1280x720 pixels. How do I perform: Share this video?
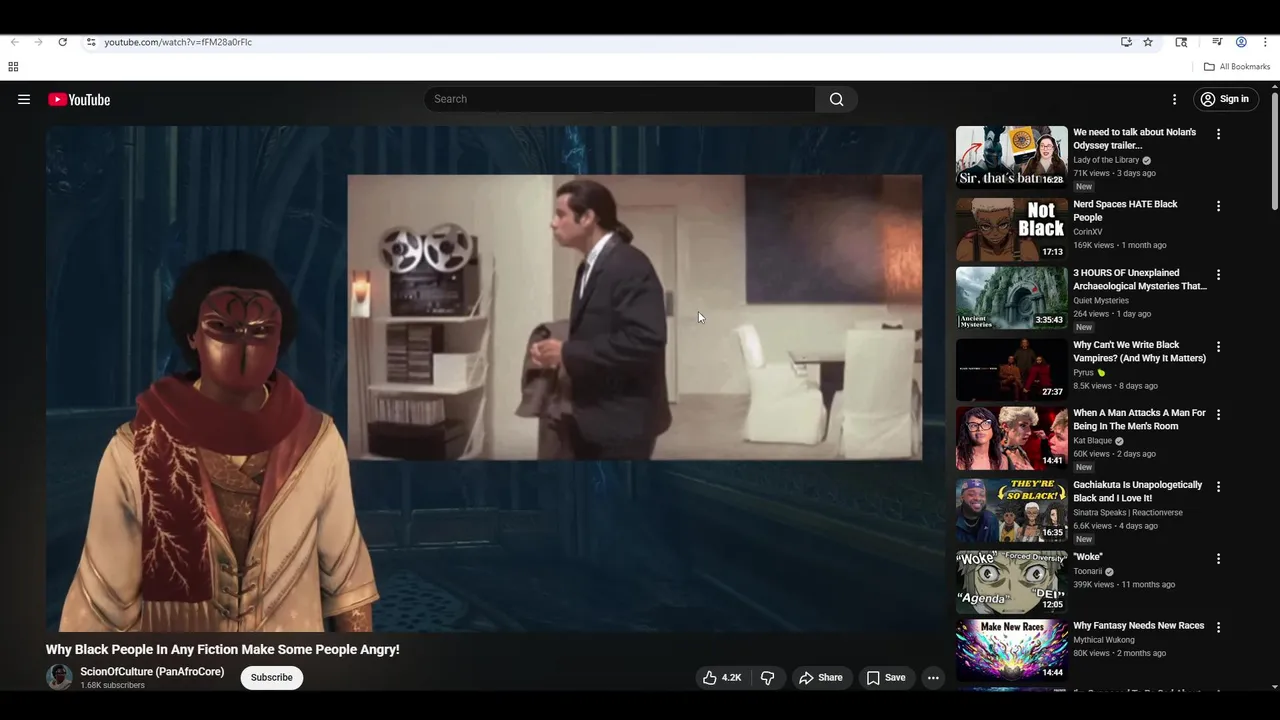pyautogui.click(x=820, y=677)
